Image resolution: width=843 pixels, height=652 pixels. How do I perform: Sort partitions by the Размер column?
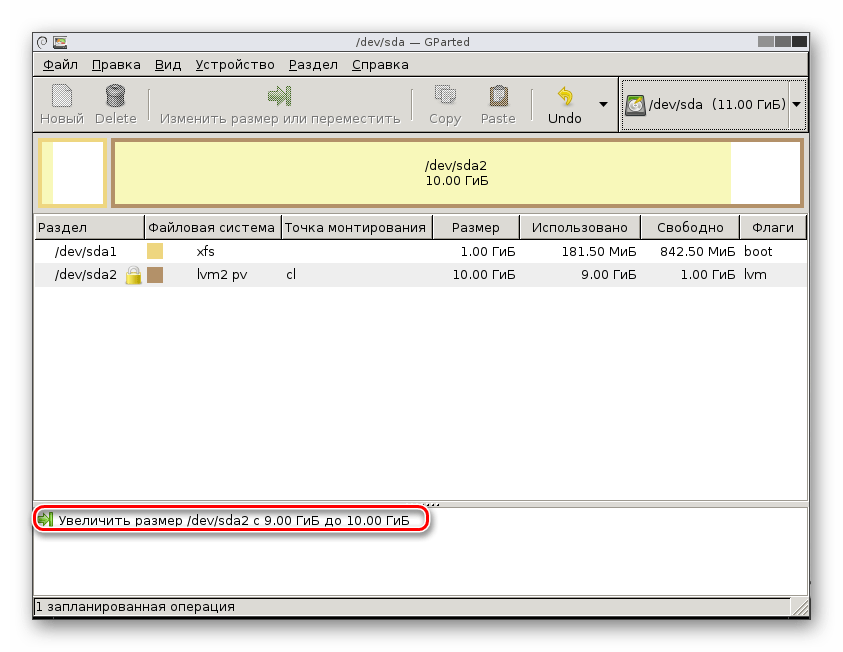click(474, 227)
